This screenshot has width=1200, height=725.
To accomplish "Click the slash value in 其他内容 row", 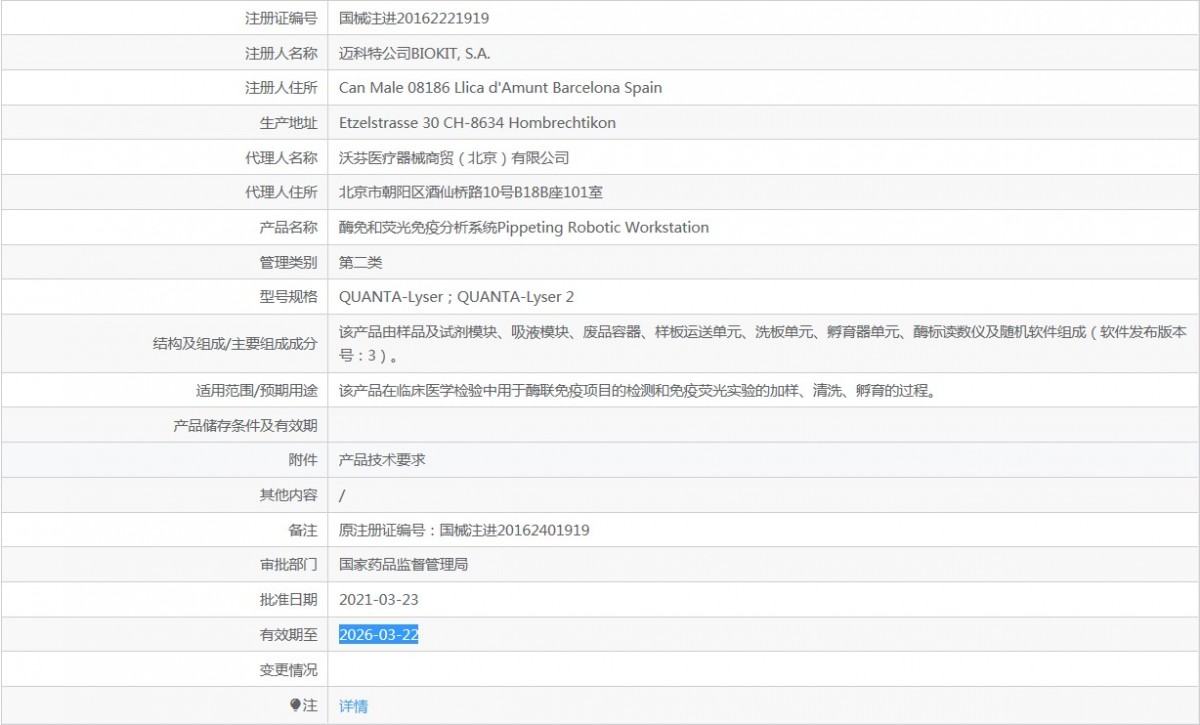I will pos(342,495).
